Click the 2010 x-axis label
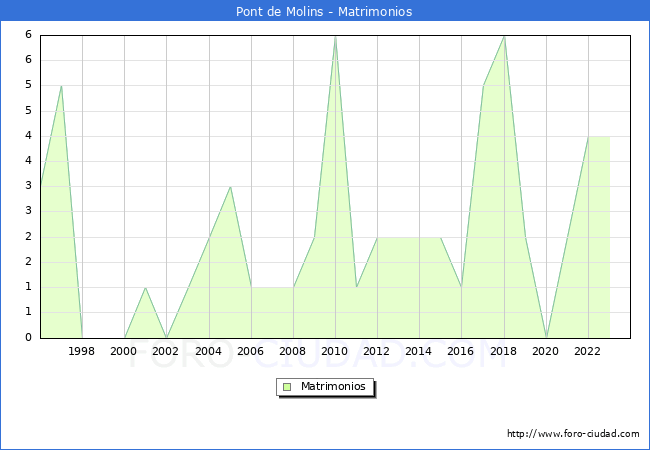 (x=335, y=351)
